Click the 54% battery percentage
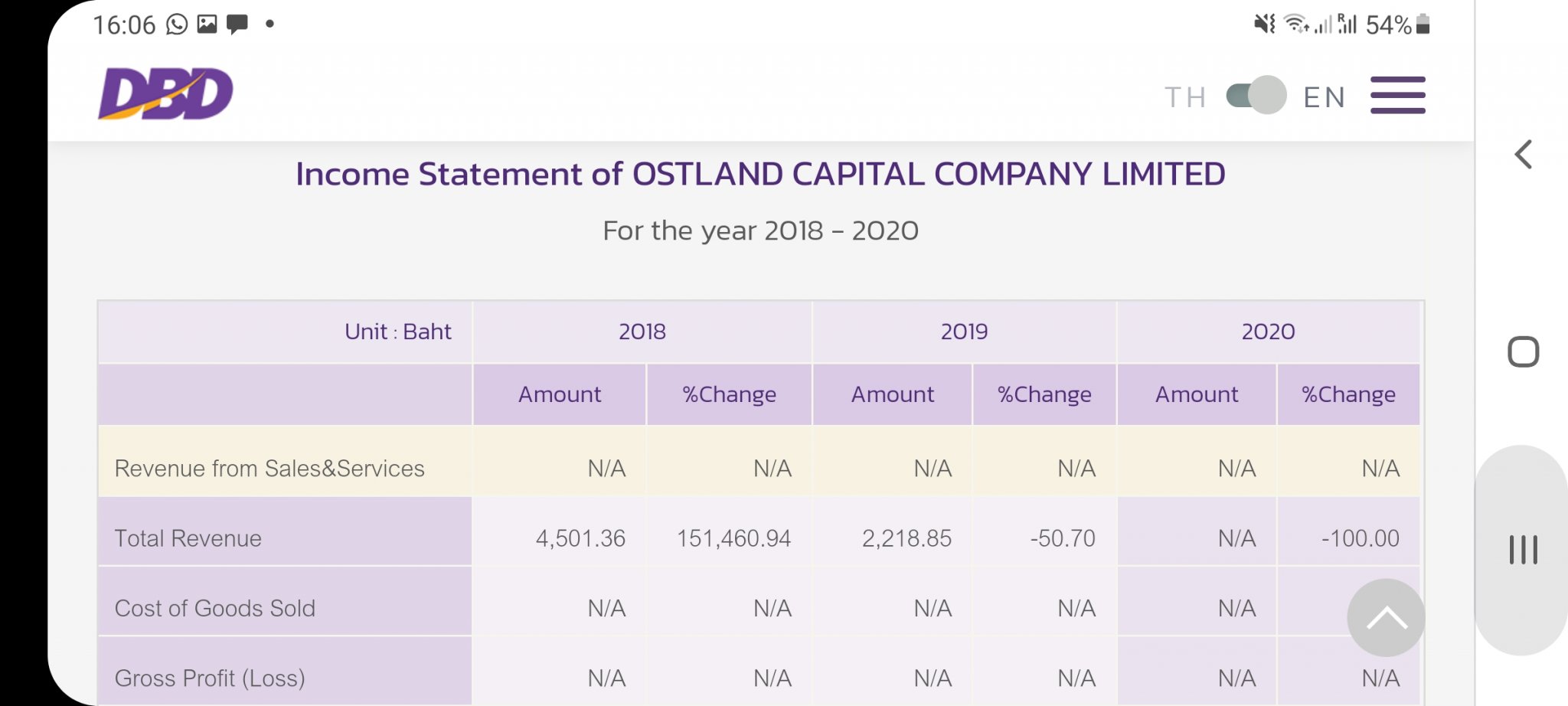The image size is (1568, 706). (x=1388, y=25)
